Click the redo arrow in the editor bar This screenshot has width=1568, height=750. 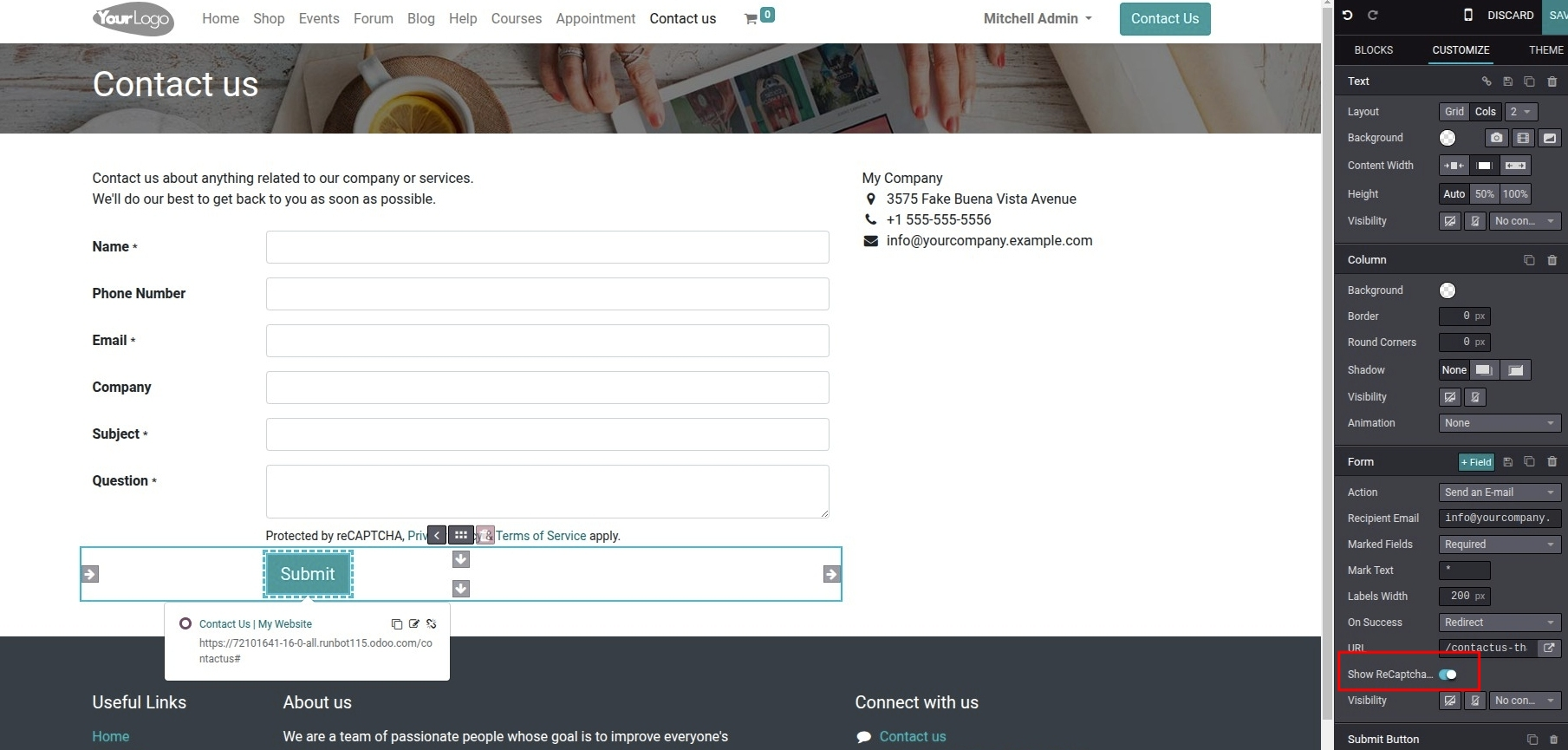tap(1372, 15)
